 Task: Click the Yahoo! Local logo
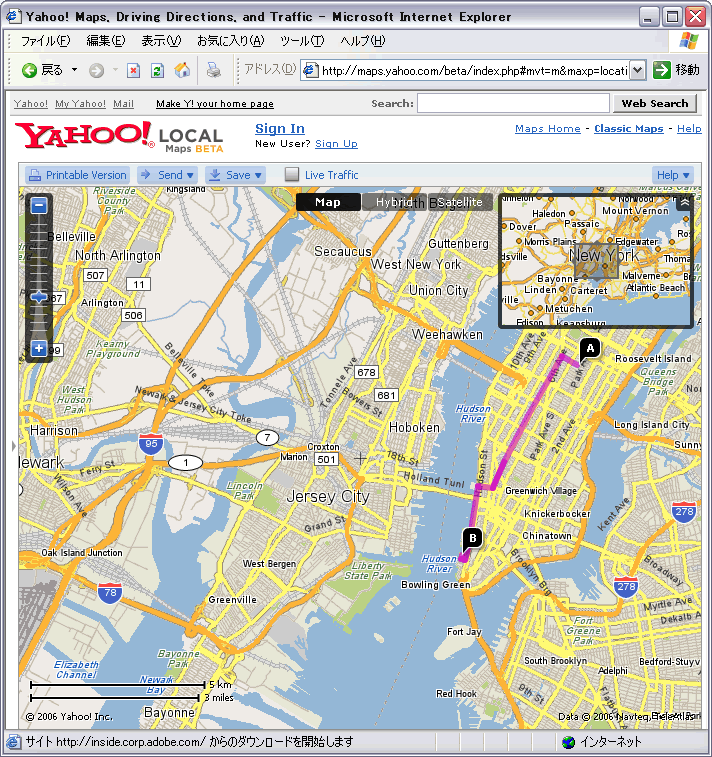(119, 137)
